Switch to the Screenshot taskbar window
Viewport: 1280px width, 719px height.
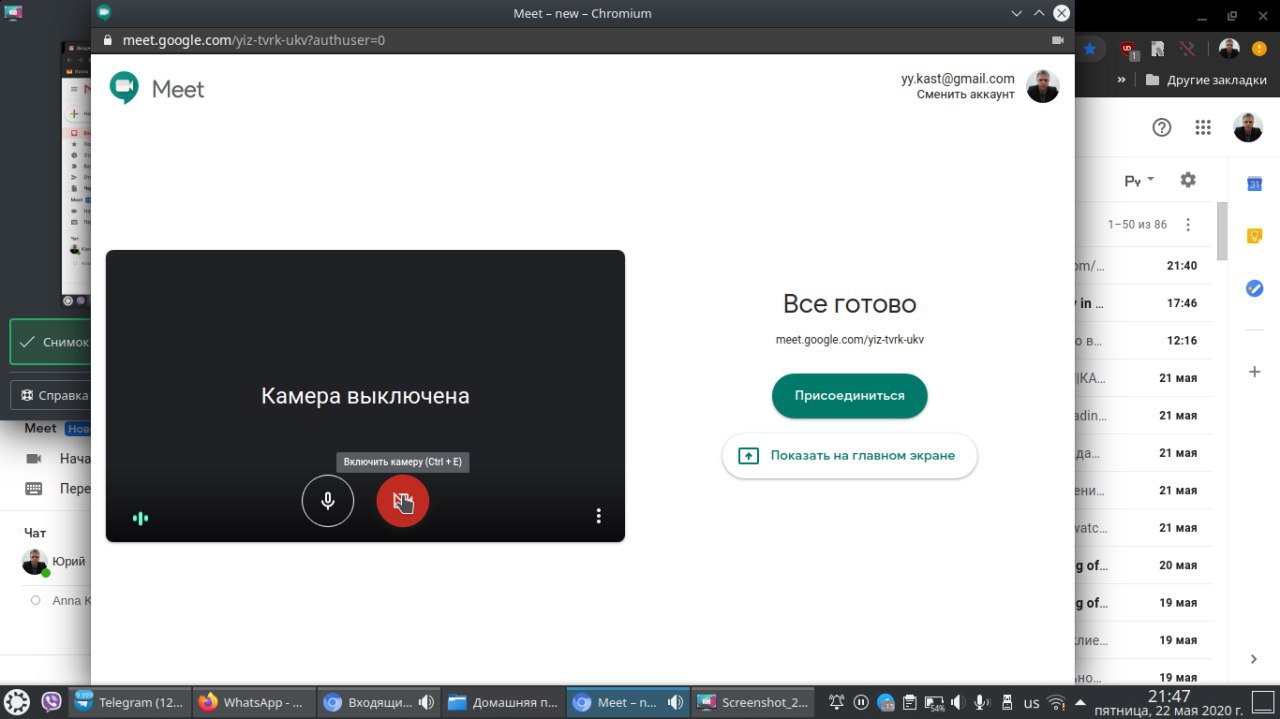tap(752, 702)
